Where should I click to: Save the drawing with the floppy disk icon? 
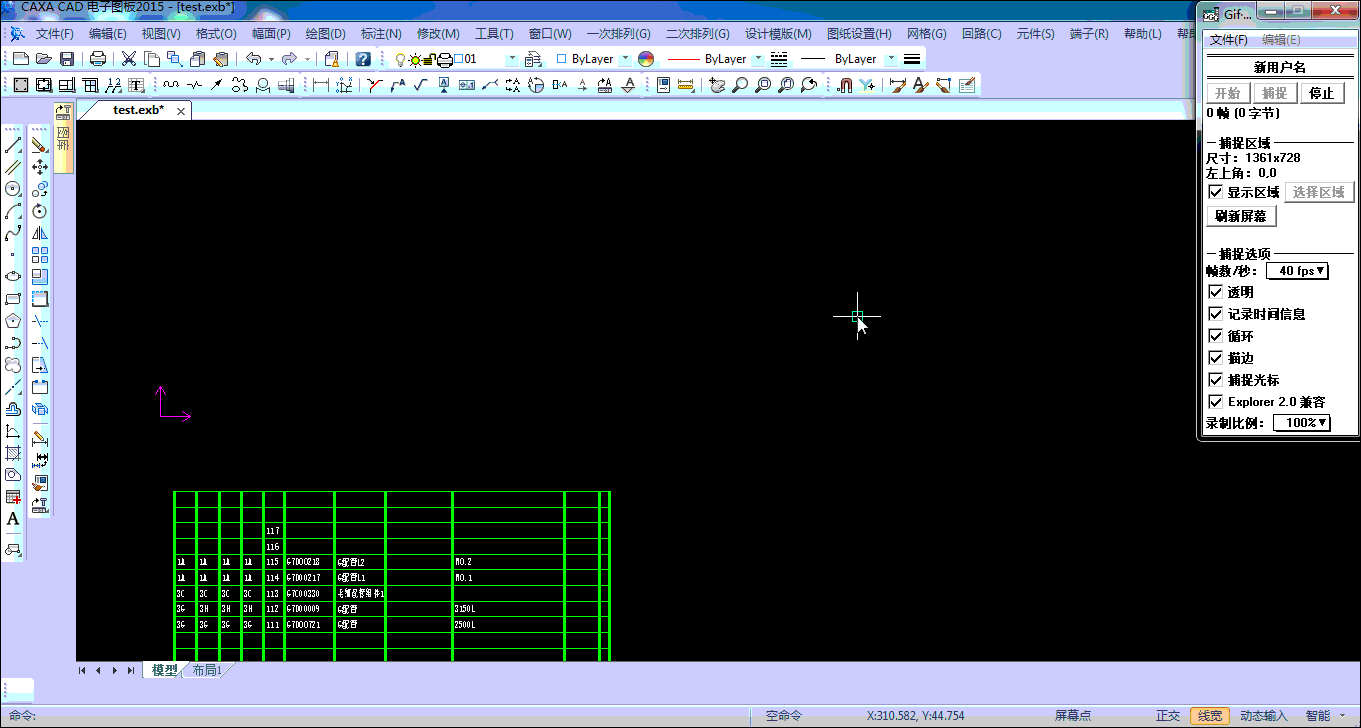pos(66,59)
